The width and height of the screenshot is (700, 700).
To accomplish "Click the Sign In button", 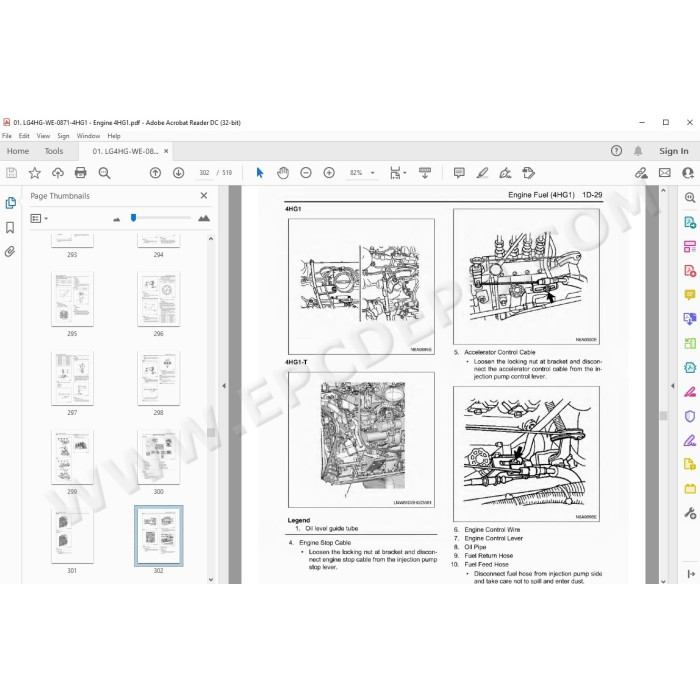I will click(x=674, y=151).
